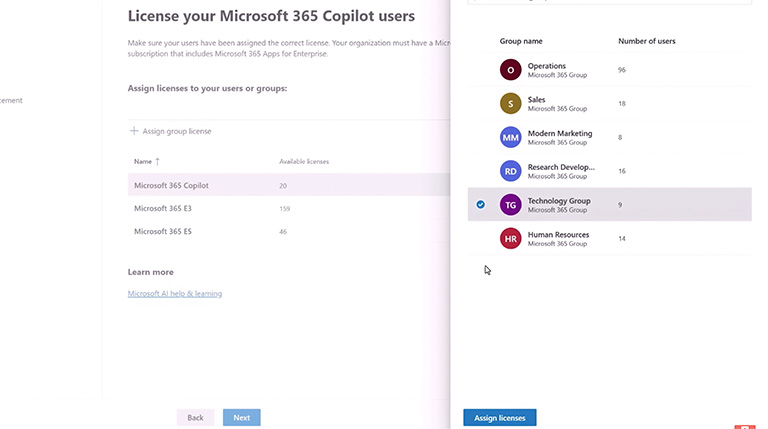
Task: Click the Assign group license text
Action: pos(177,131)
